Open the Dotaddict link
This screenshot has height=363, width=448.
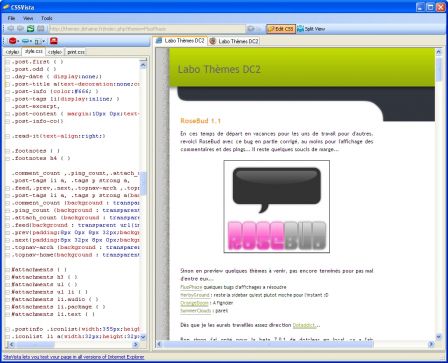click(304, 325)
